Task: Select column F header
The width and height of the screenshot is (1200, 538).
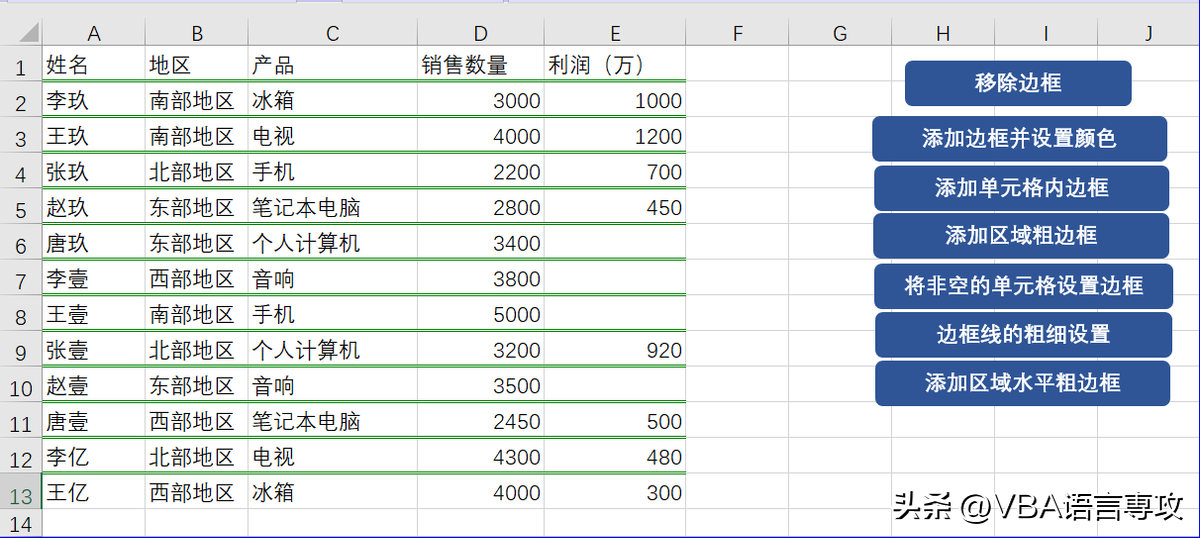Action: point(737,34)
